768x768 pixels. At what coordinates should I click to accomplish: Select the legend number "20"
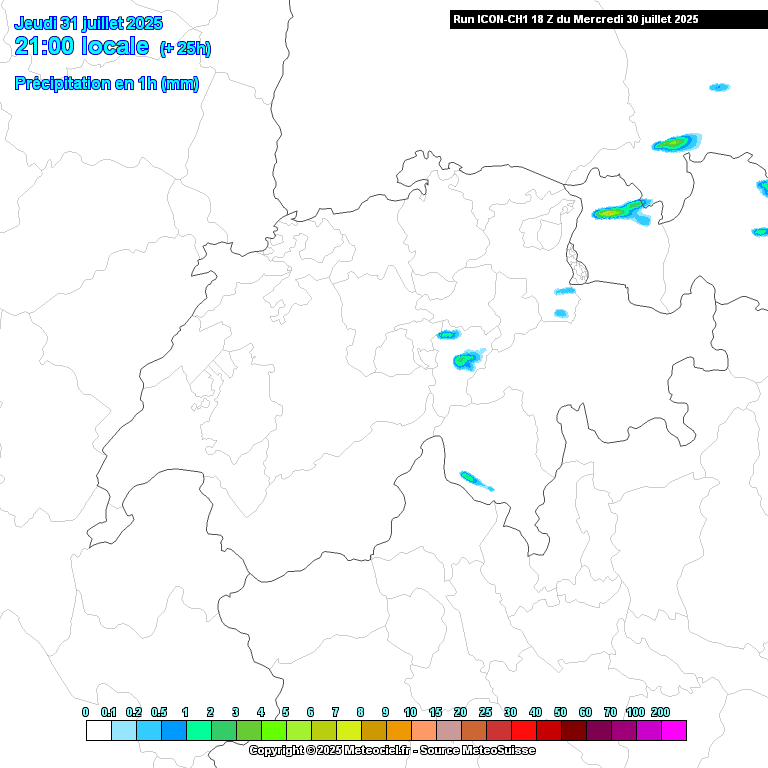click(x=460, y=712)
